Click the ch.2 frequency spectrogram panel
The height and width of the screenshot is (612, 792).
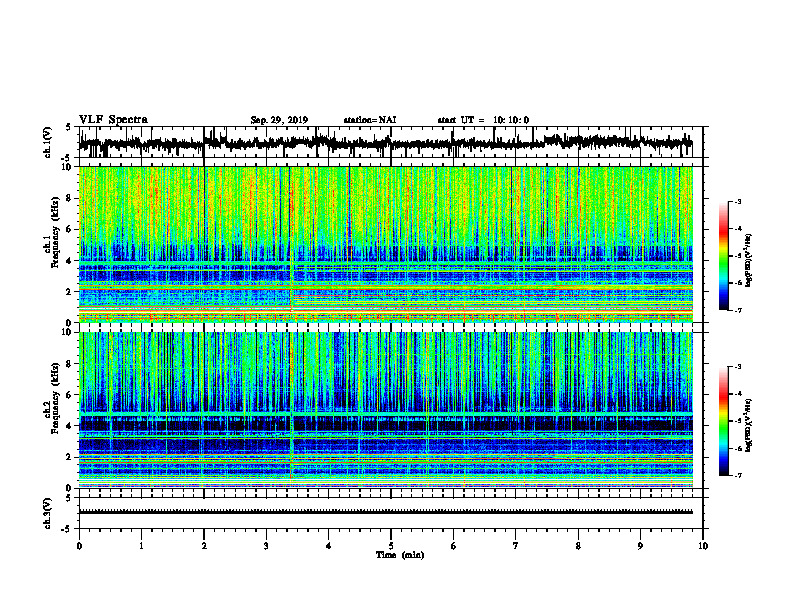(x=390, y=410)
